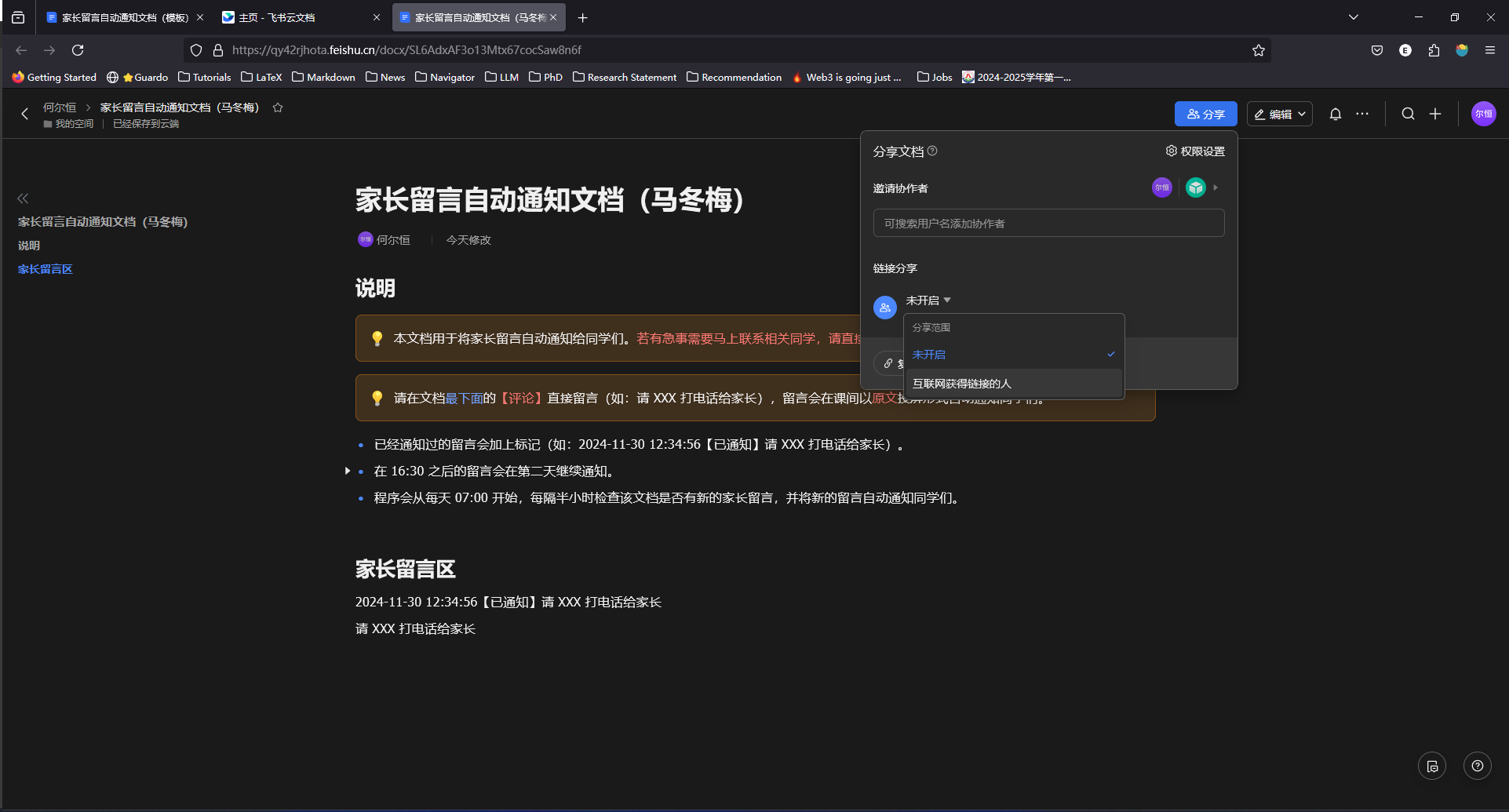The height and width of the screenshot is (812, 1509).
Task: Open a new browser tab
Action: click(x=582, y=17)
